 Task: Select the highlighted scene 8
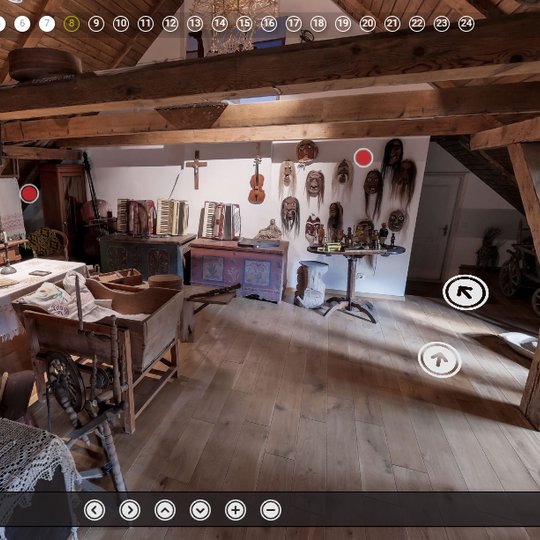click(x=72, y=24)
